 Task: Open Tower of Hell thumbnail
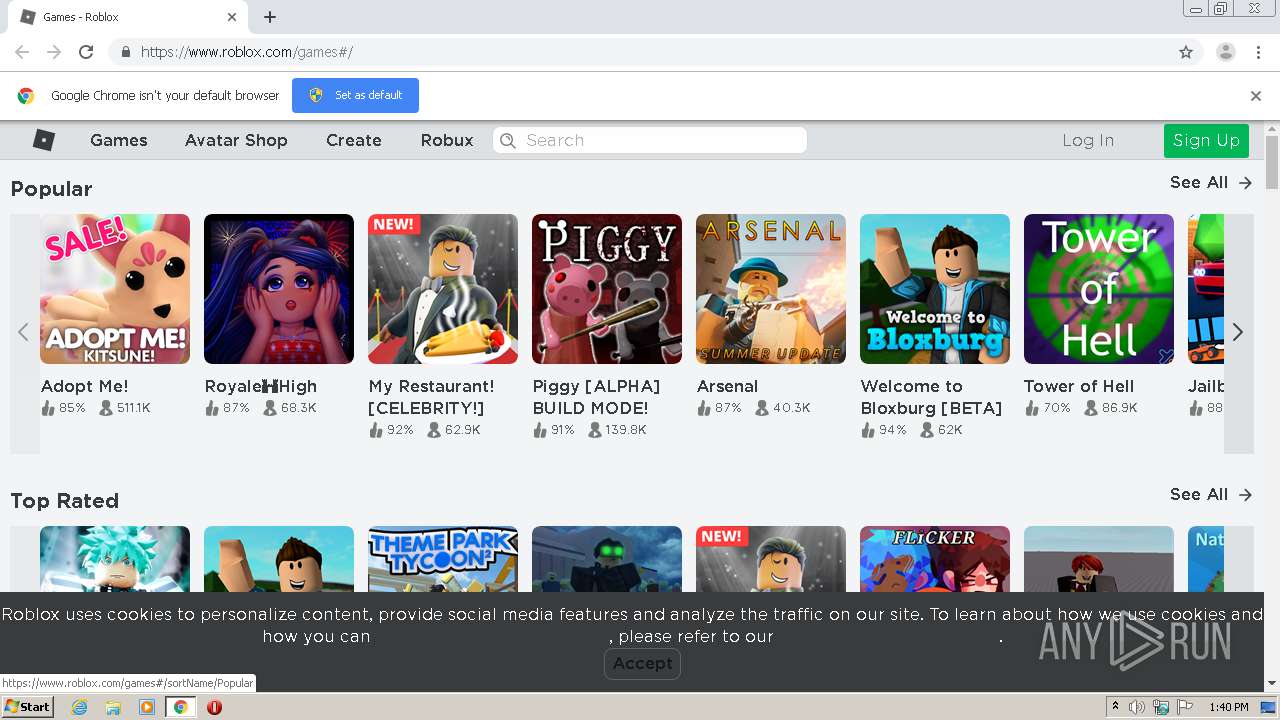click(1099, 289)
